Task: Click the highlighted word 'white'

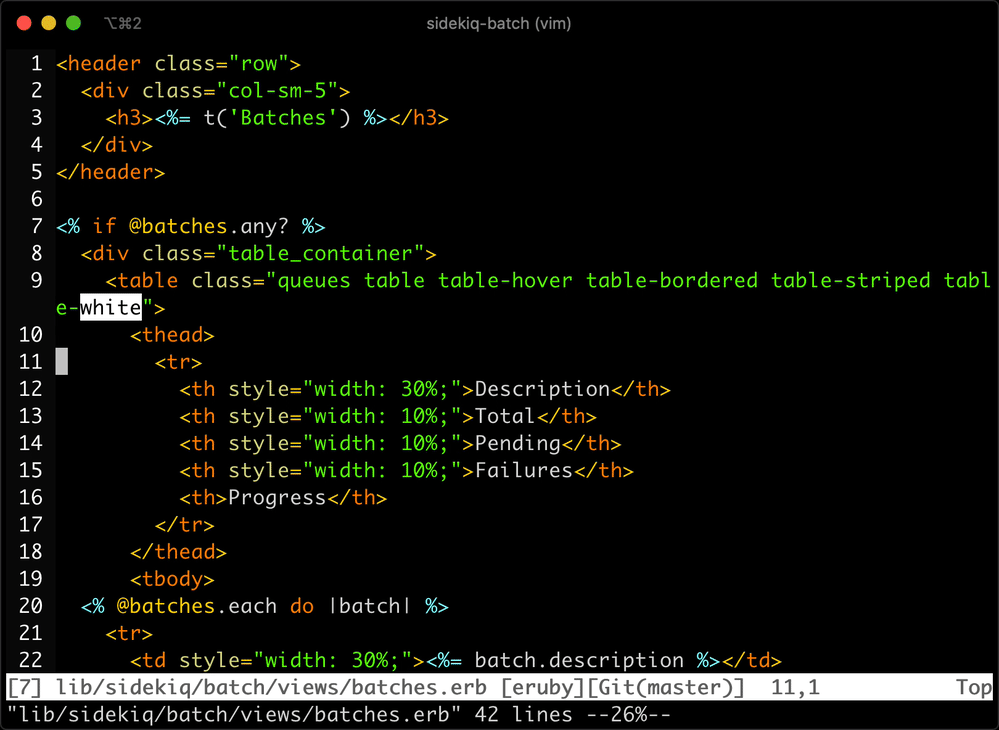Action: pyautogui.click(x=111, y=308)
